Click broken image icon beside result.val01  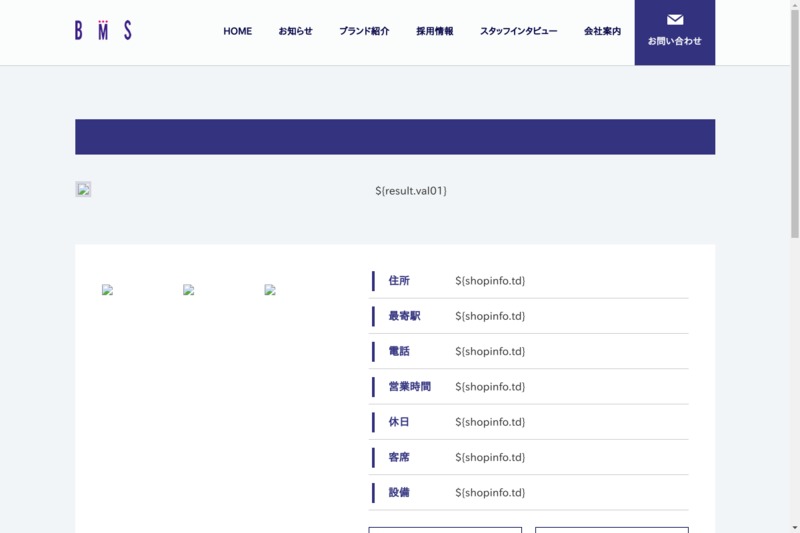click(x=83, y=189)
